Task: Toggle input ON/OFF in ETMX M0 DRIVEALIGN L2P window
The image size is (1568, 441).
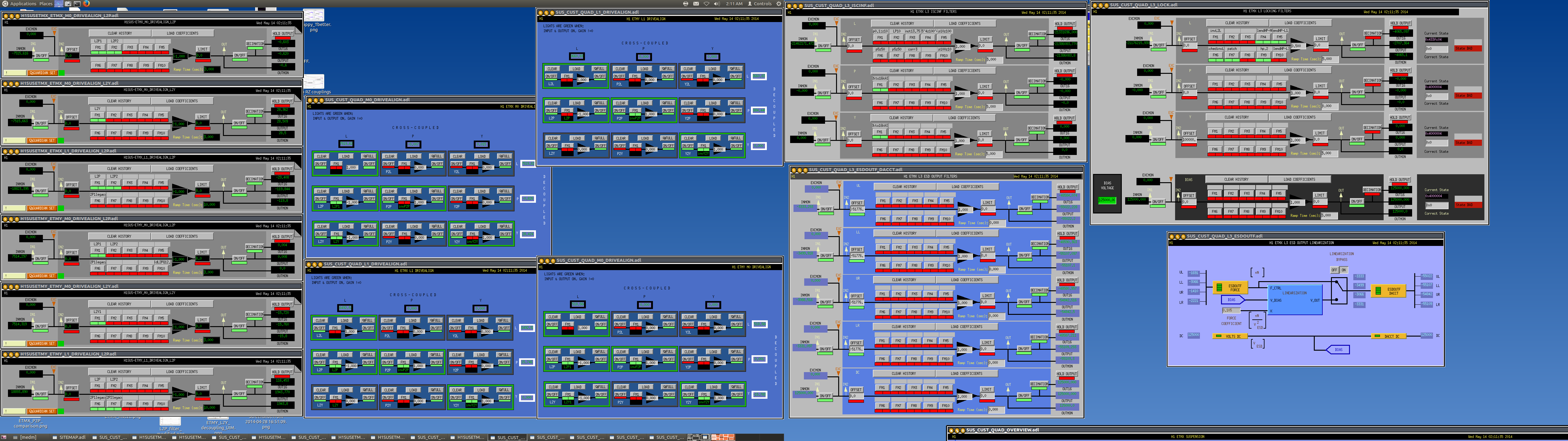Action: [x=41, y=55]
